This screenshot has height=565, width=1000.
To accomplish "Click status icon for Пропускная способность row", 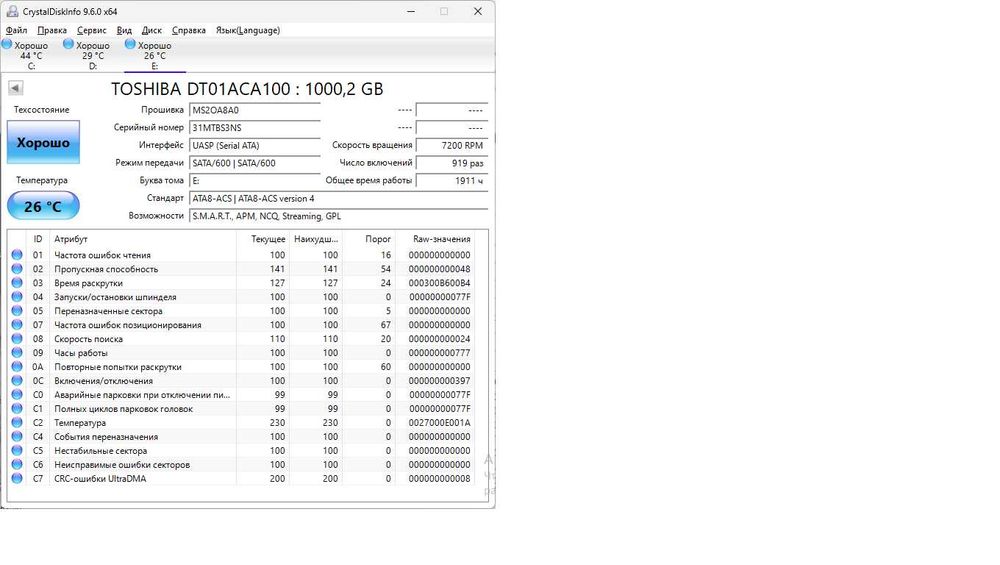I will (x=17, y=268).
